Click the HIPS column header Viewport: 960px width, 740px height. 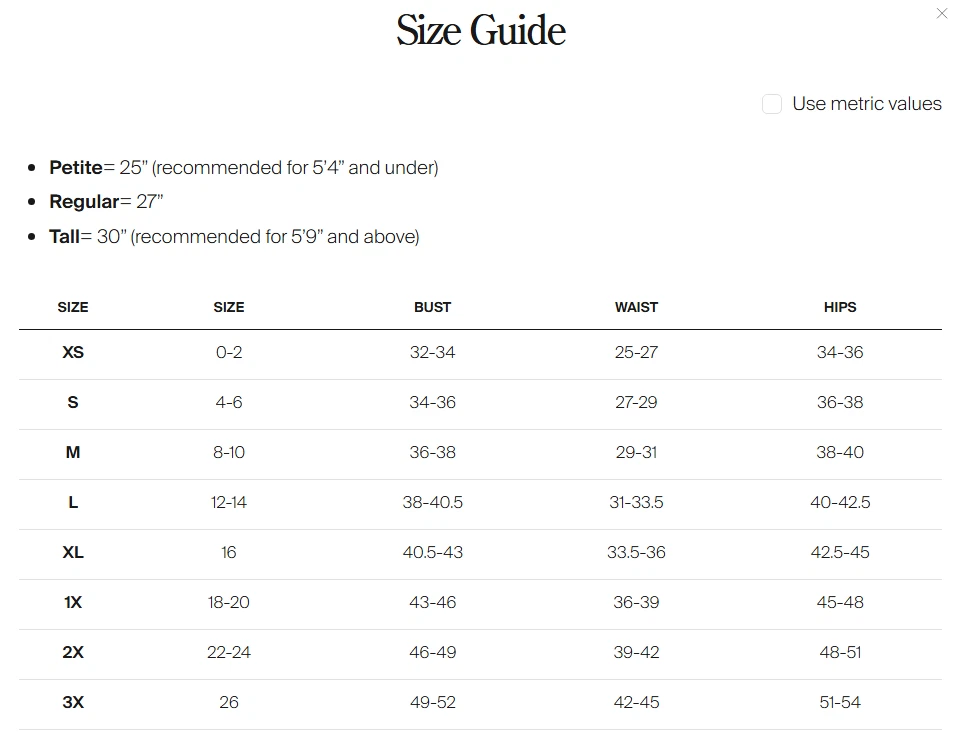pyautogui.click(x=840, y=307)
